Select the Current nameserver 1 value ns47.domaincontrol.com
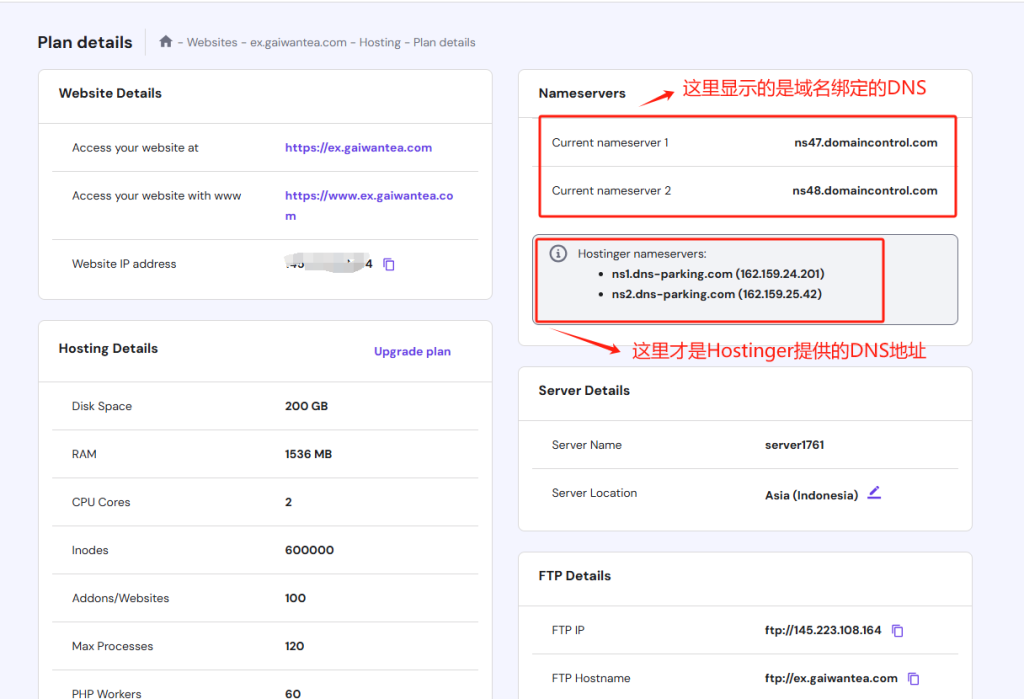Screen dimensions: 1024x699 868,143
